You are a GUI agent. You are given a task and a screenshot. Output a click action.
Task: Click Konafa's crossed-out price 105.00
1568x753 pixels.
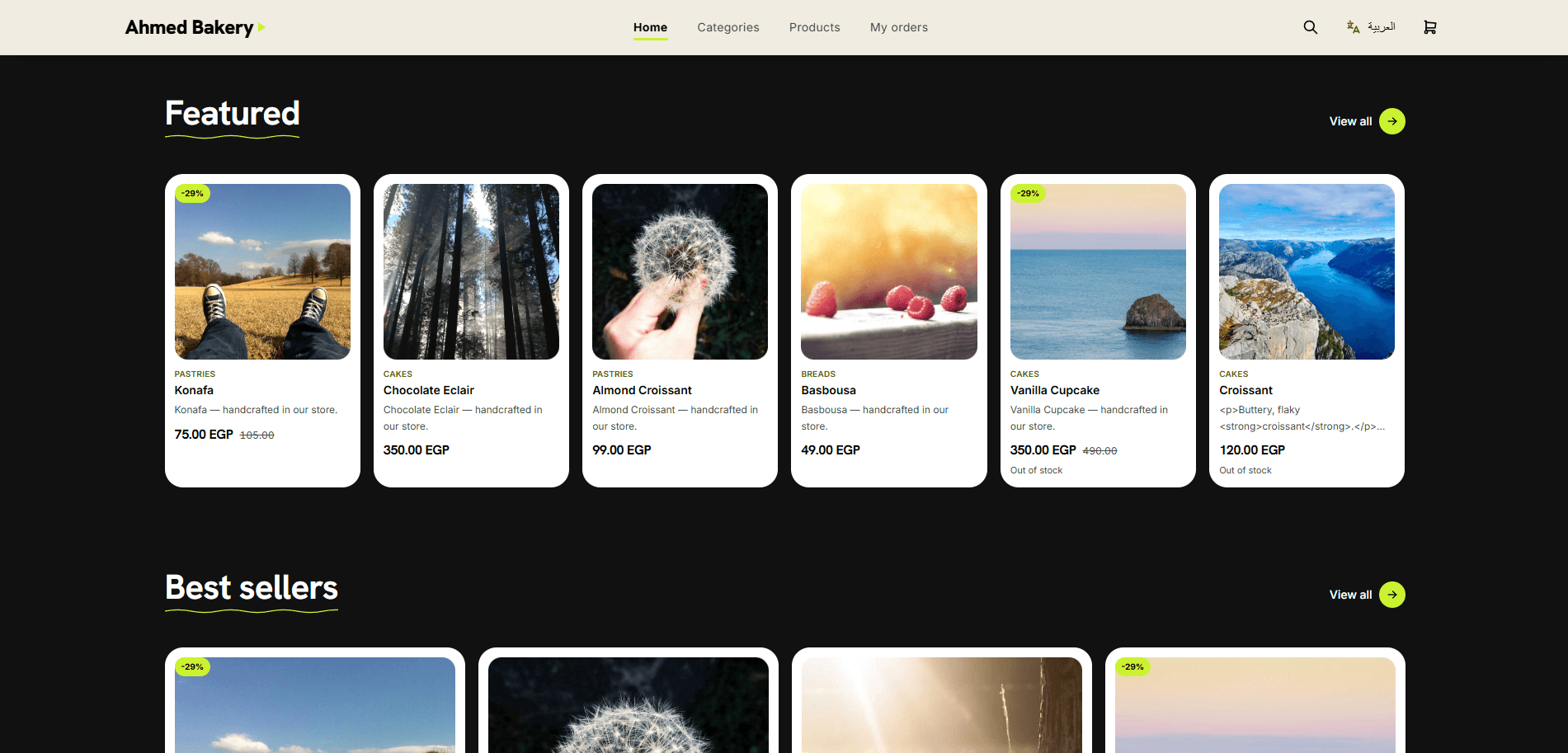coord(257,435)
